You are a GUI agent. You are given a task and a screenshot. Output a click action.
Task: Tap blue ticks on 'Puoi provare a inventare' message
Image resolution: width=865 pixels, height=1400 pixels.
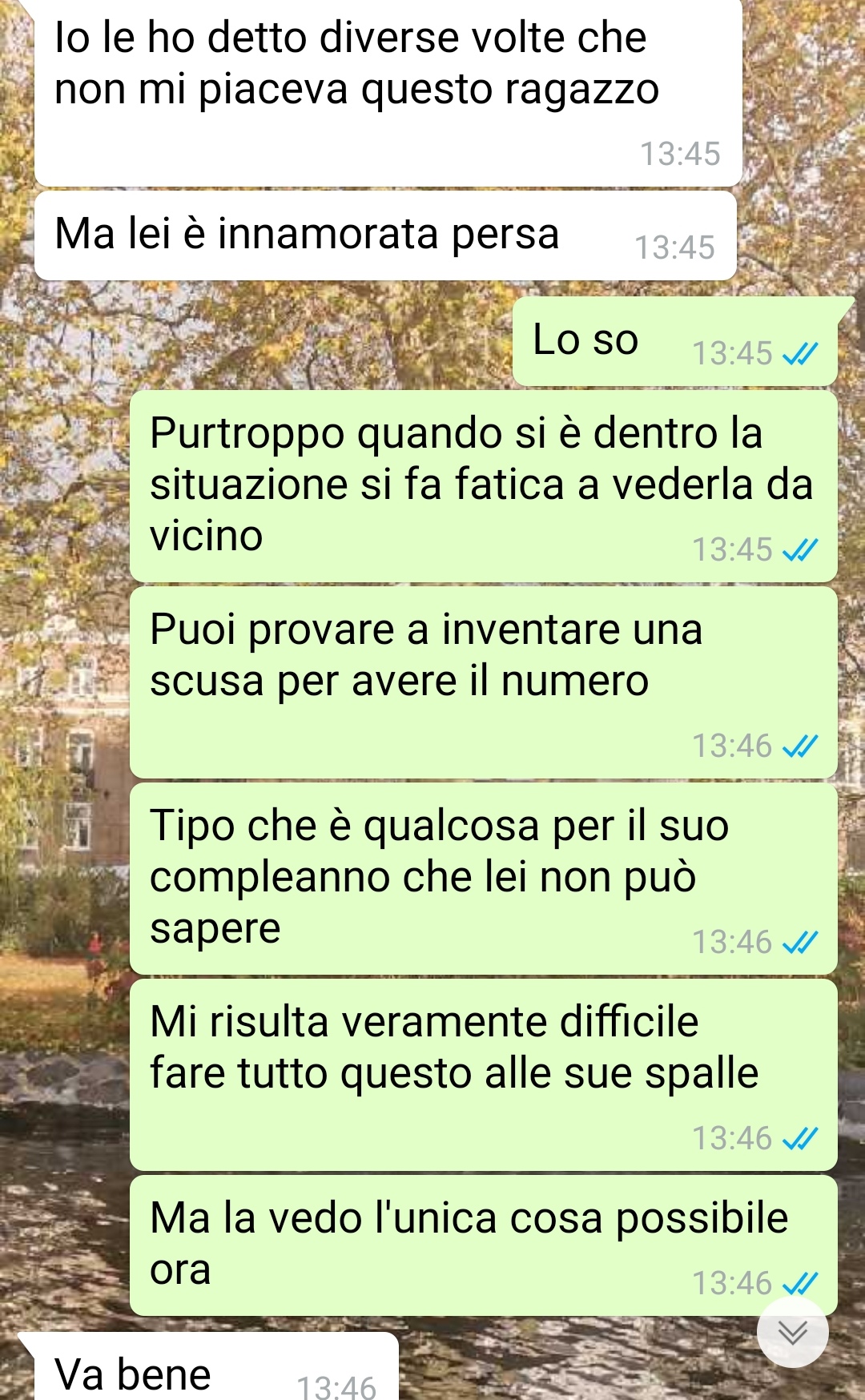click(800, 746)
